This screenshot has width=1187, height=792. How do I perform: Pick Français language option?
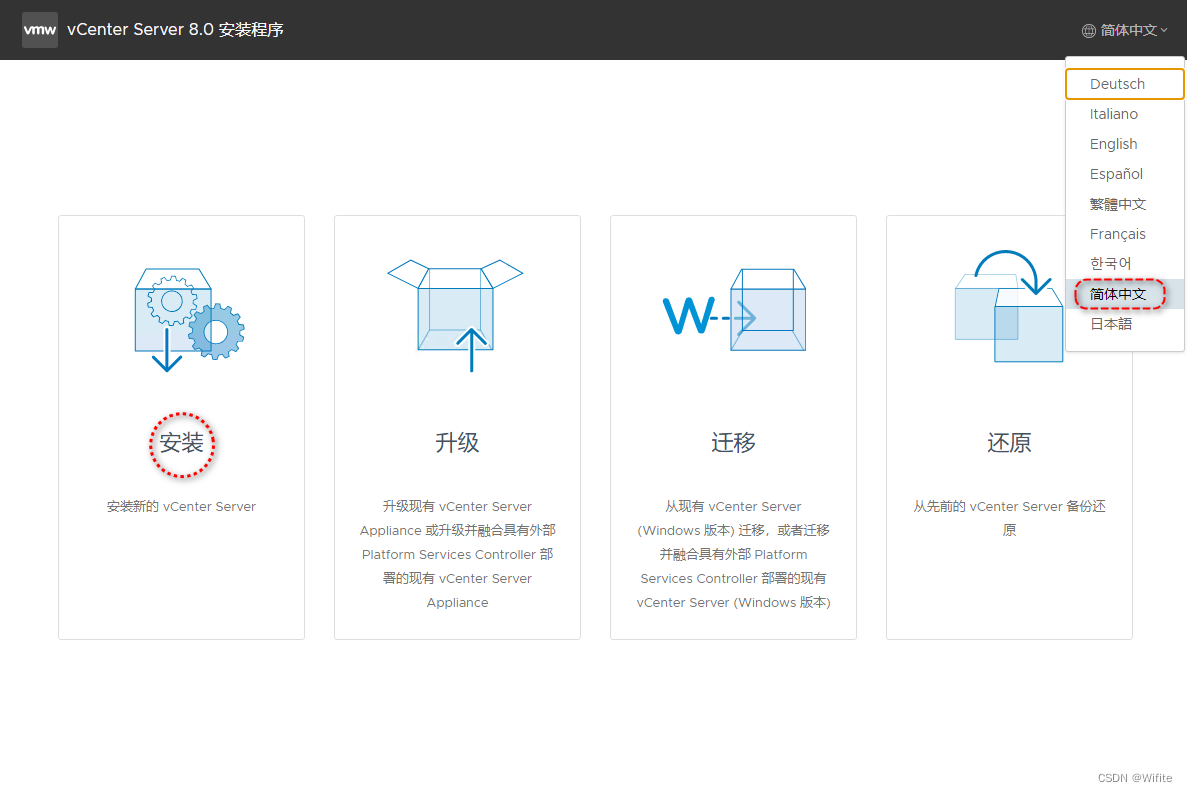tap(1124, 234)
